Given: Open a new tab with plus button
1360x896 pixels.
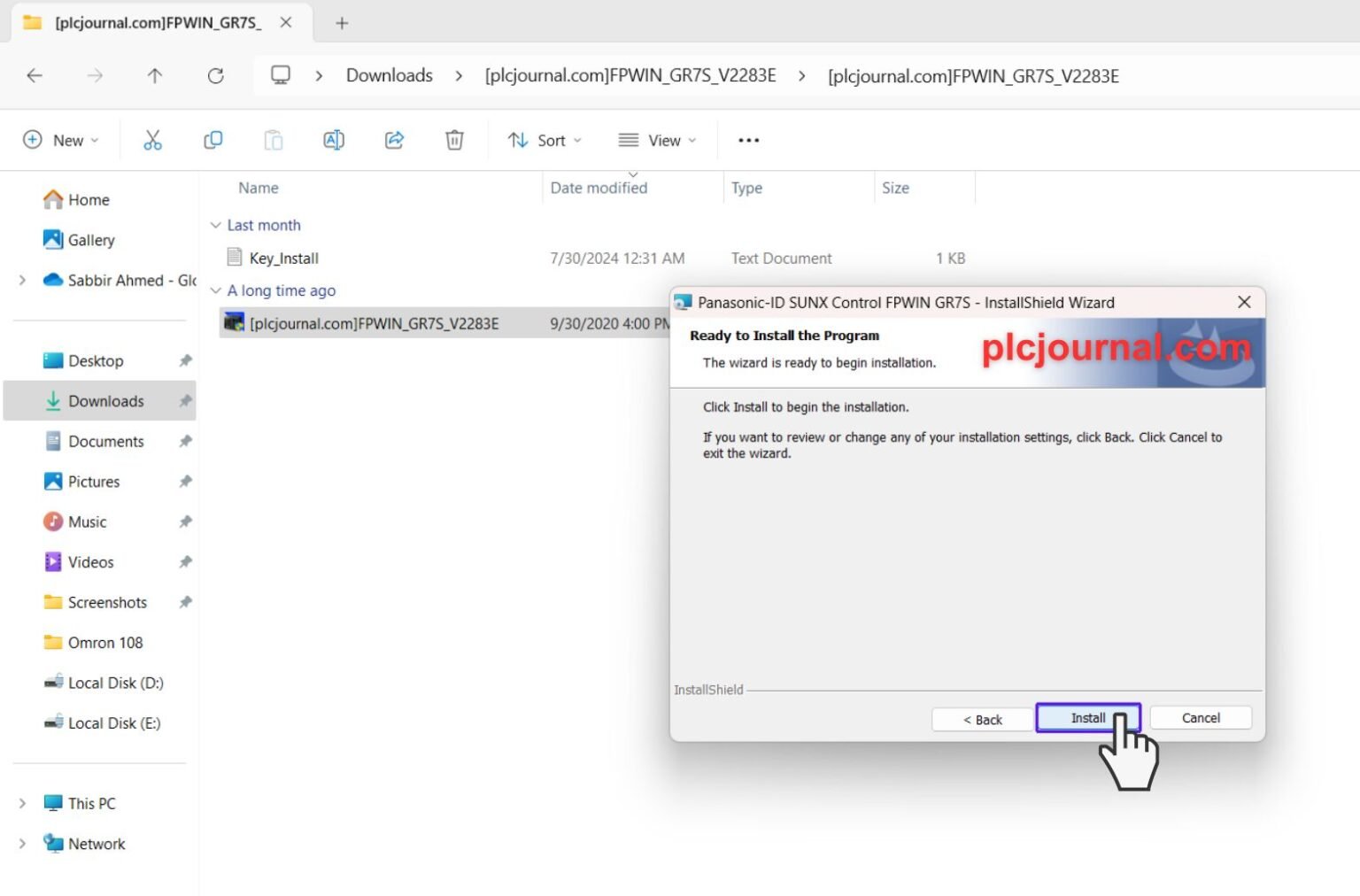Looking at the screenshot, I should point(342,23).
